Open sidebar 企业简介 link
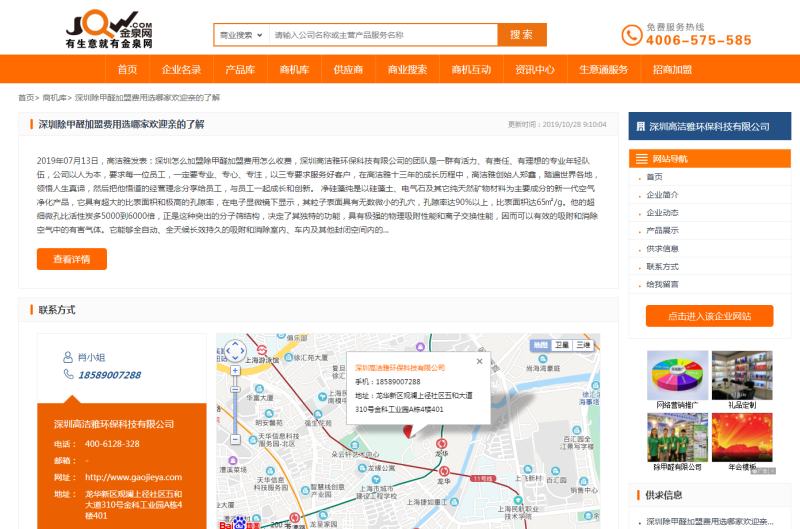This screenshot has height=529, width=800. pos(662,195)
